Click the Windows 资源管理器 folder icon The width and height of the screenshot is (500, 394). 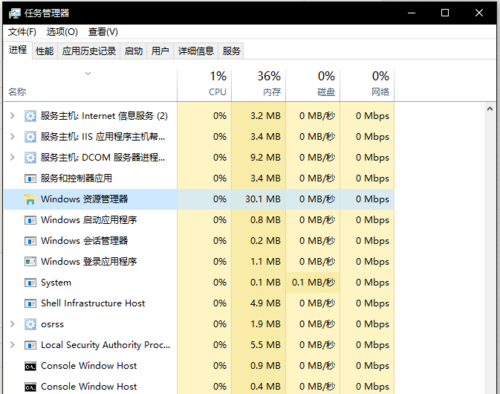pos(30,199)
